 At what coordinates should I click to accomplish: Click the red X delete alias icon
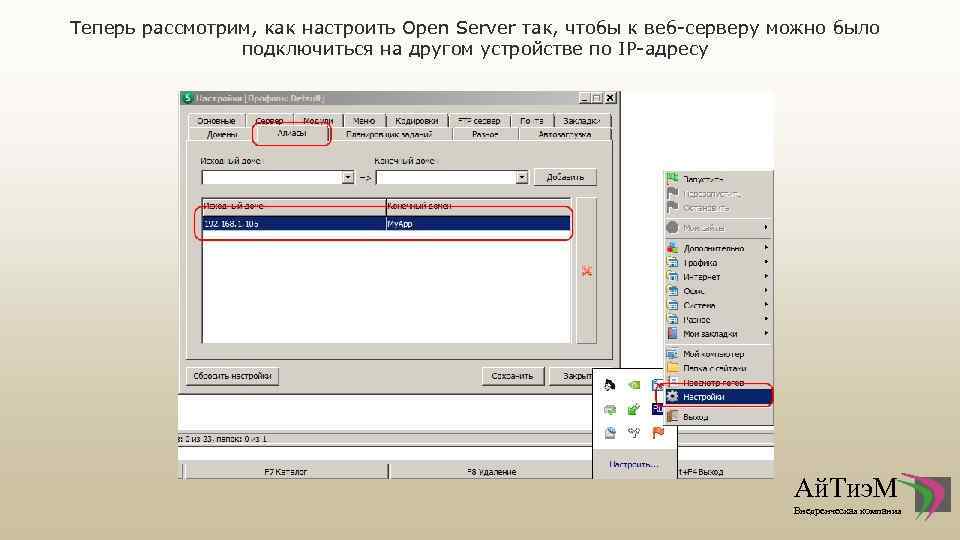pos(587,271)
